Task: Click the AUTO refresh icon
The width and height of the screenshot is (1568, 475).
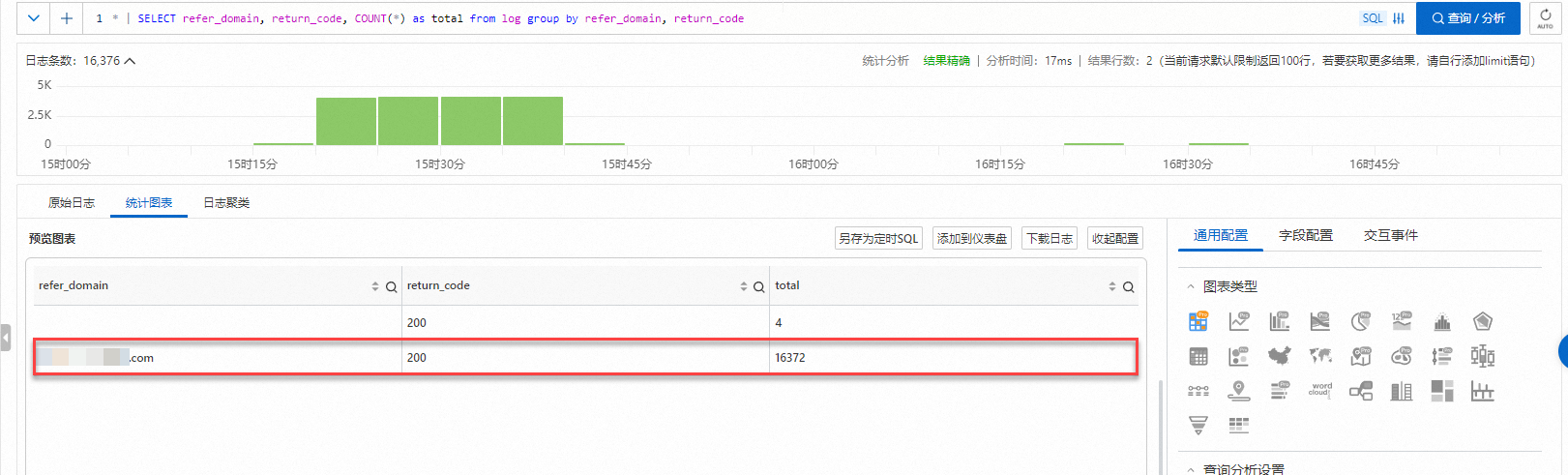Action: (x=1545, y=18)
